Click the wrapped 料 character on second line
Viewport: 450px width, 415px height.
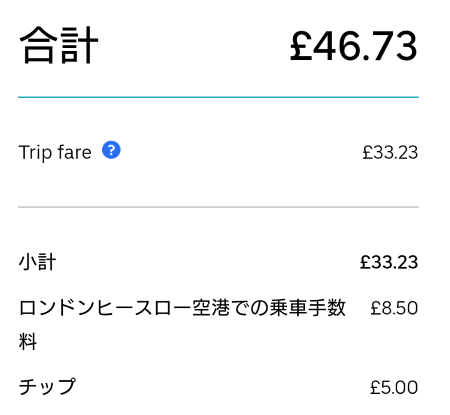[28, 341]
